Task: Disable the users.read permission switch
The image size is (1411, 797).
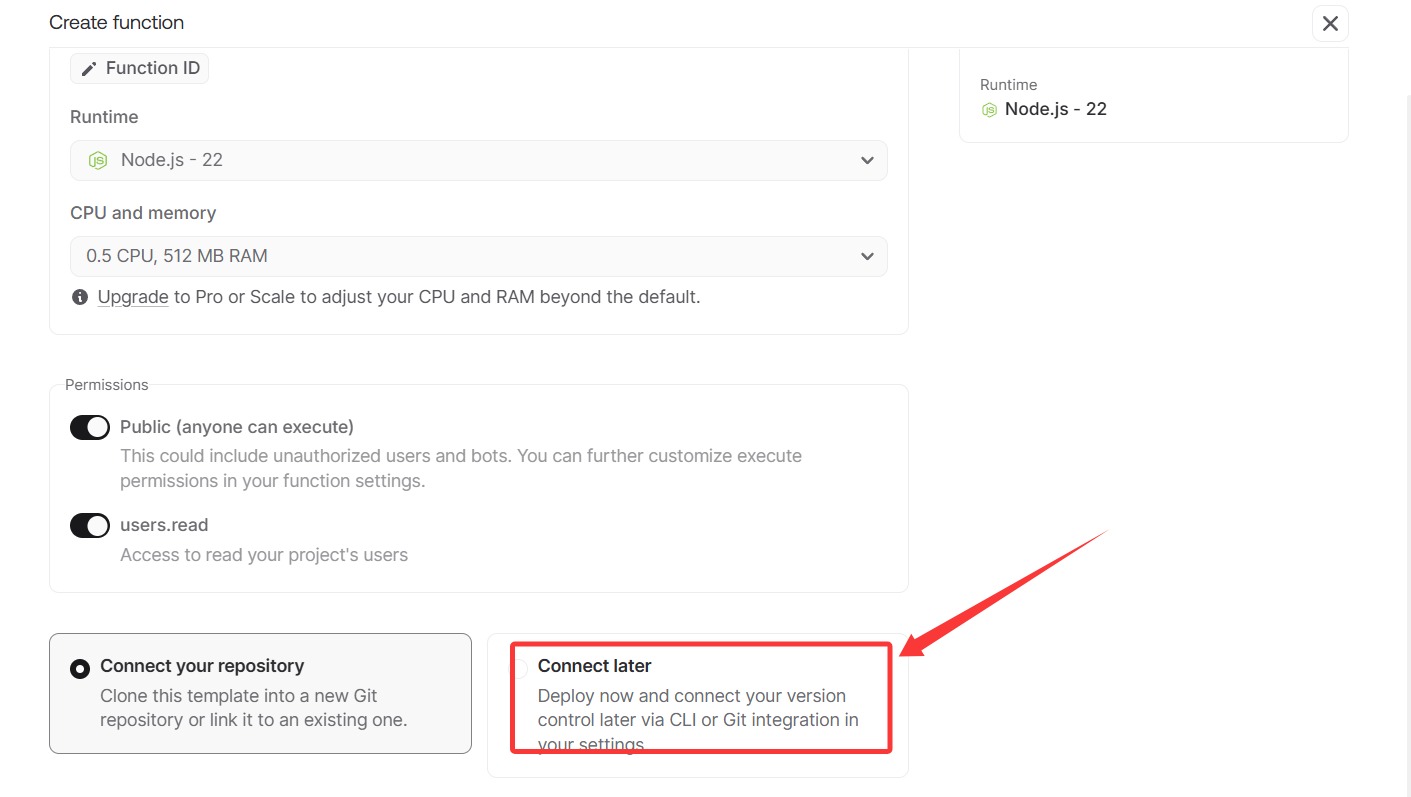Action: tap(89, 526)
